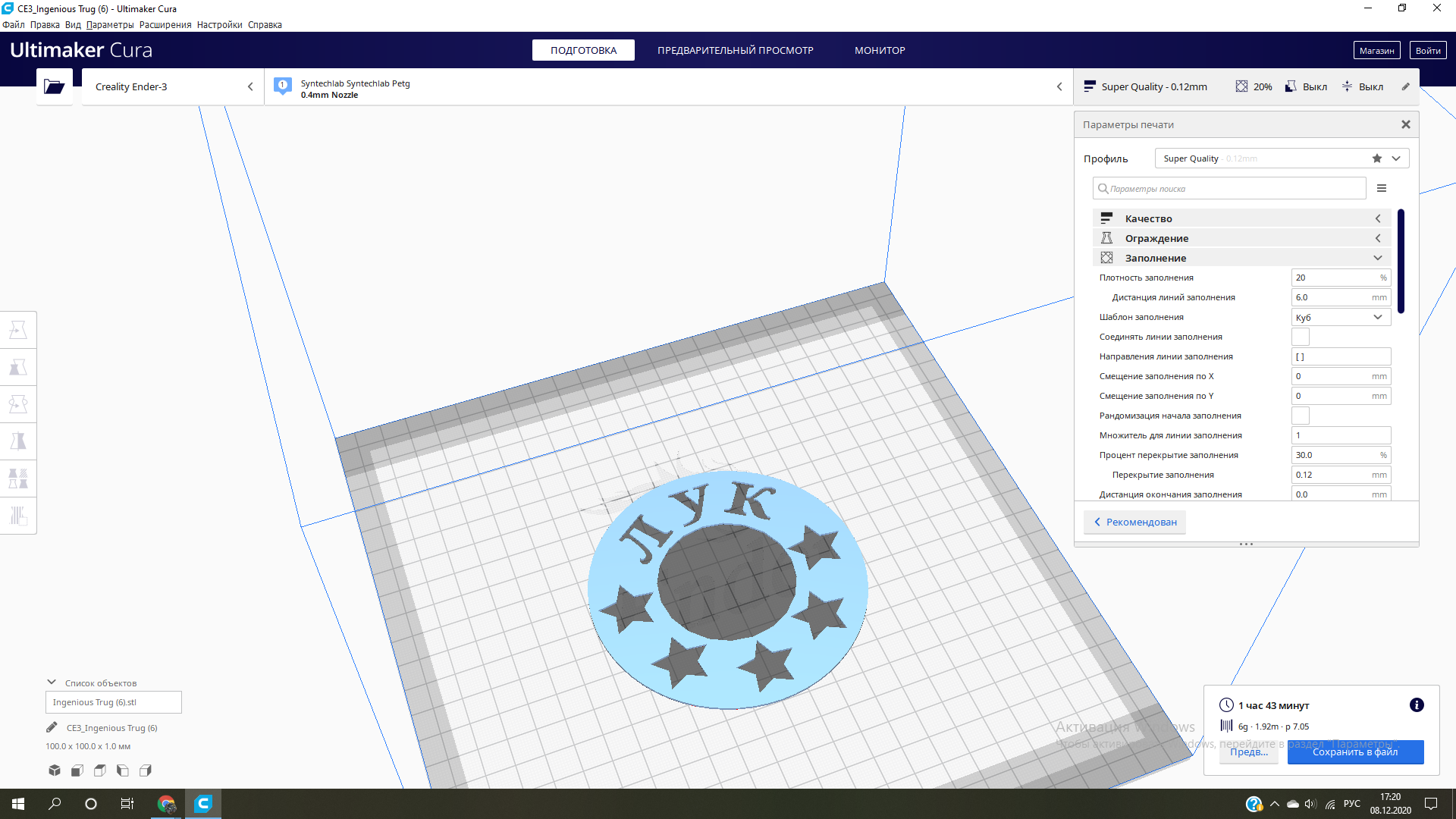
Task: Click the print info circle icon
Action: [x=1416, y=705]
